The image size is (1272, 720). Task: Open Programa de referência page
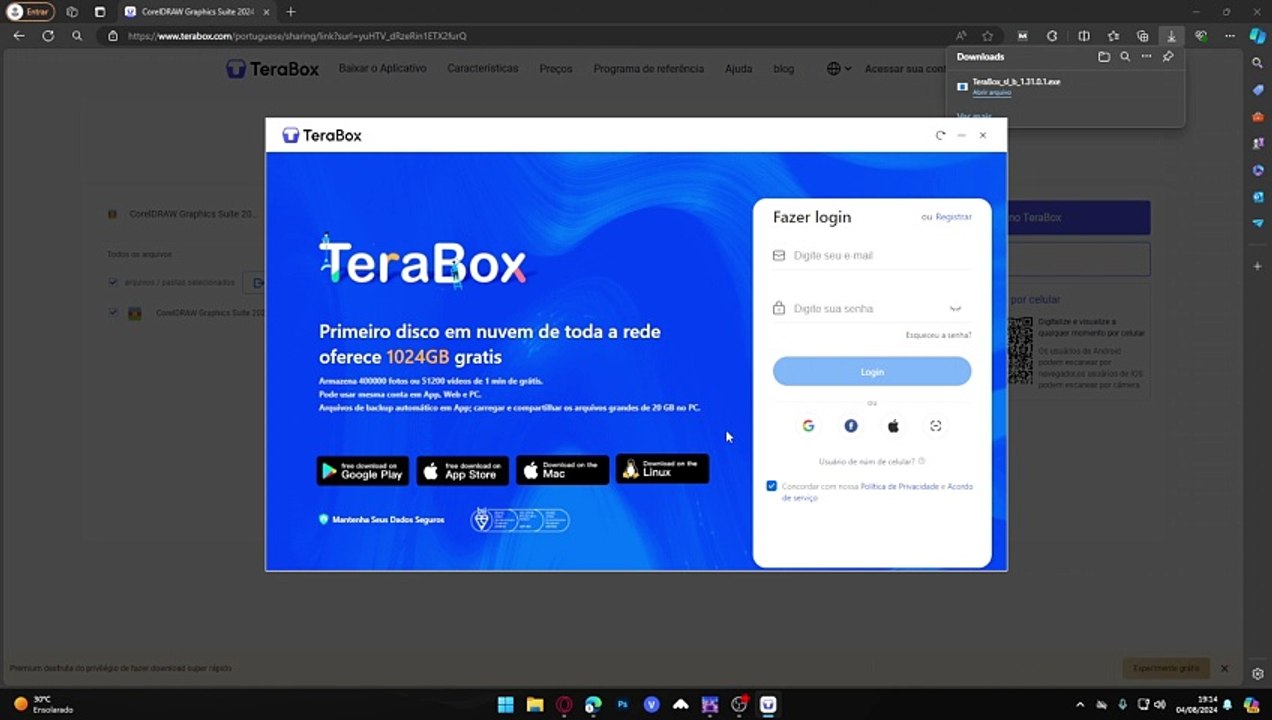click(649, 69)
